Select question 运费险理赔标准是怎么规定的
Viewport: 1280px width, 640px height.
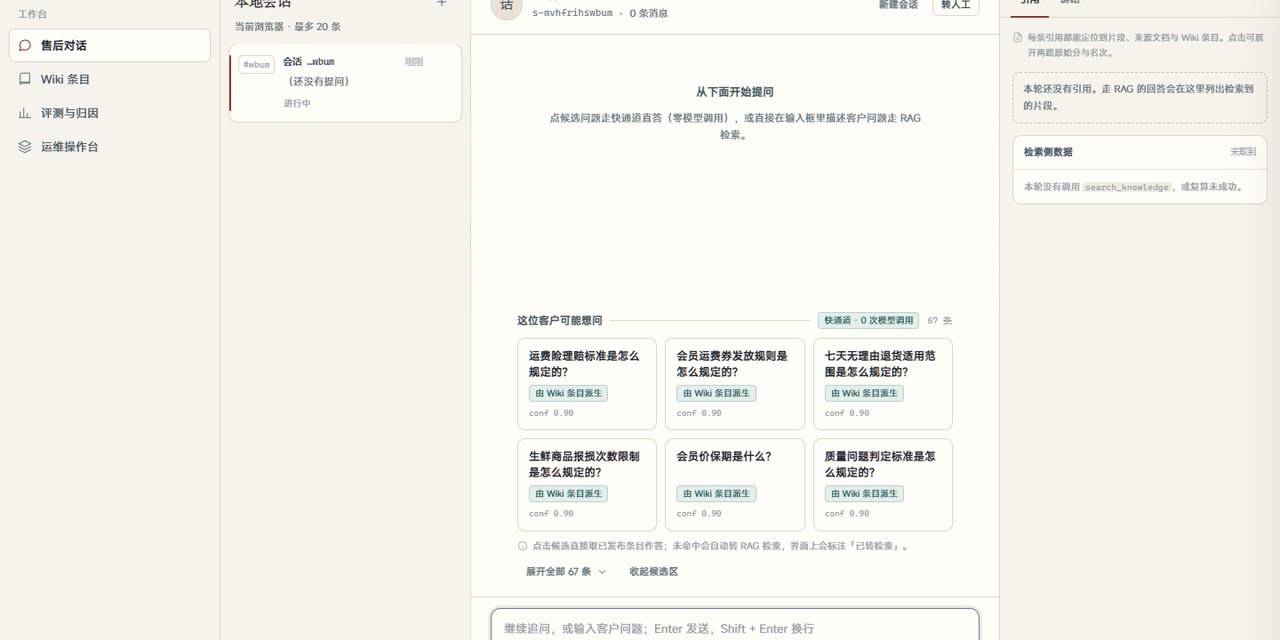[x=587, y=384]
